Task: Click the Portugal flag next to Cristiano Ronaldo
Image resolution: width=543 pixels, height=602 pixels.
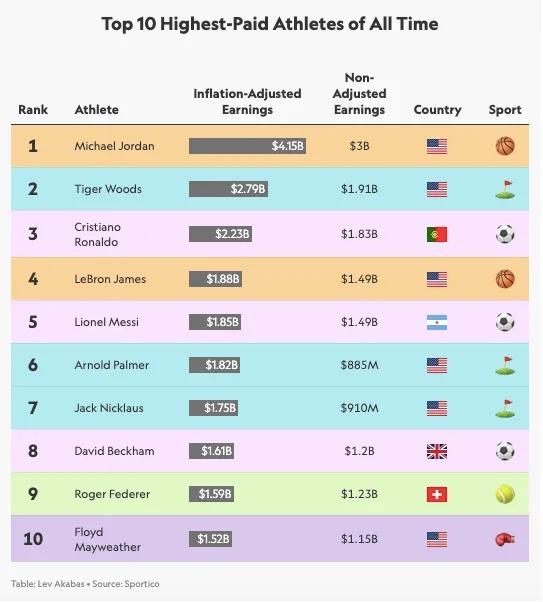Action: click(x=437, y=235)
